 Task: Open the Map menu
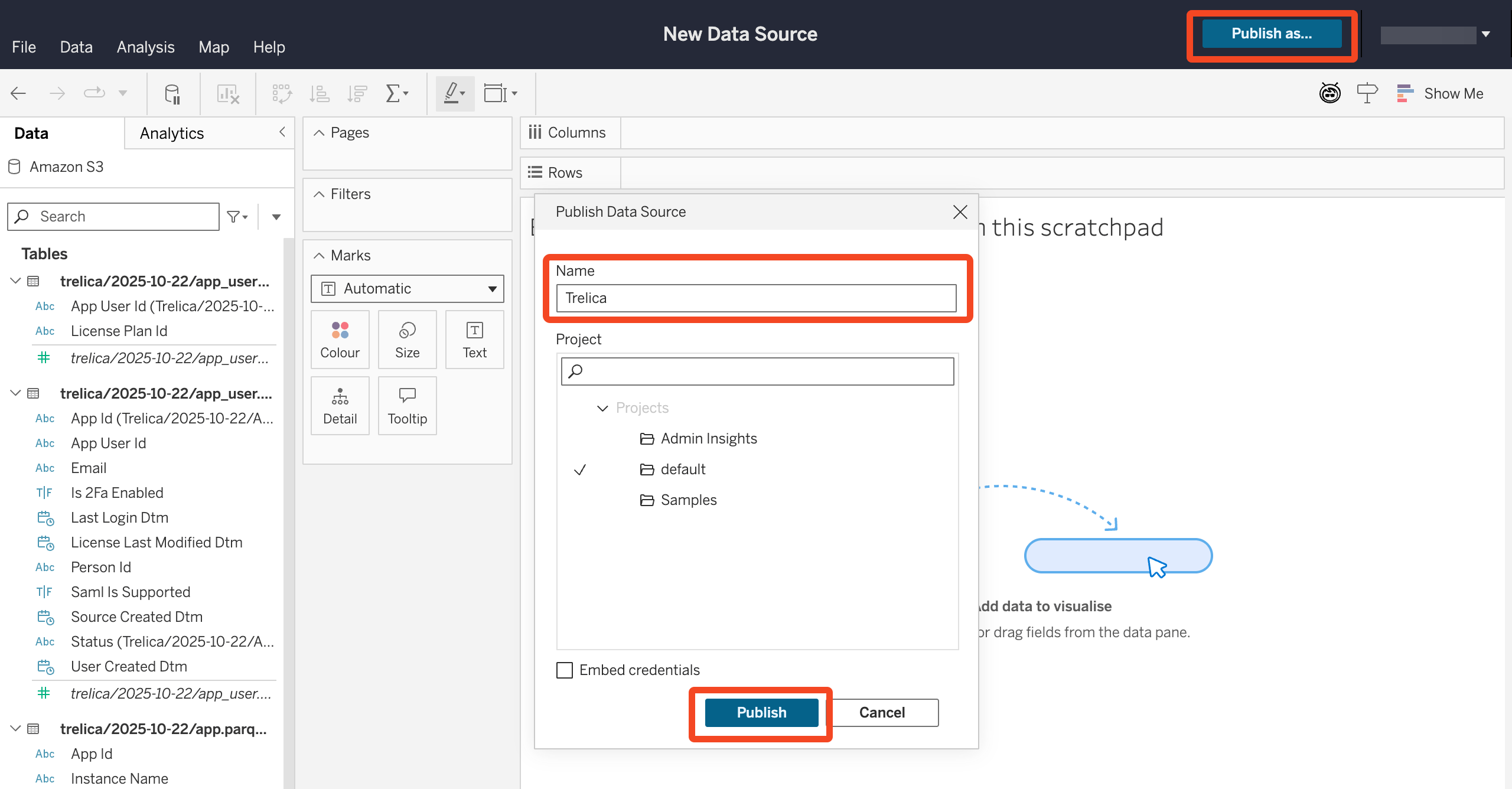(x=214, y=47)
